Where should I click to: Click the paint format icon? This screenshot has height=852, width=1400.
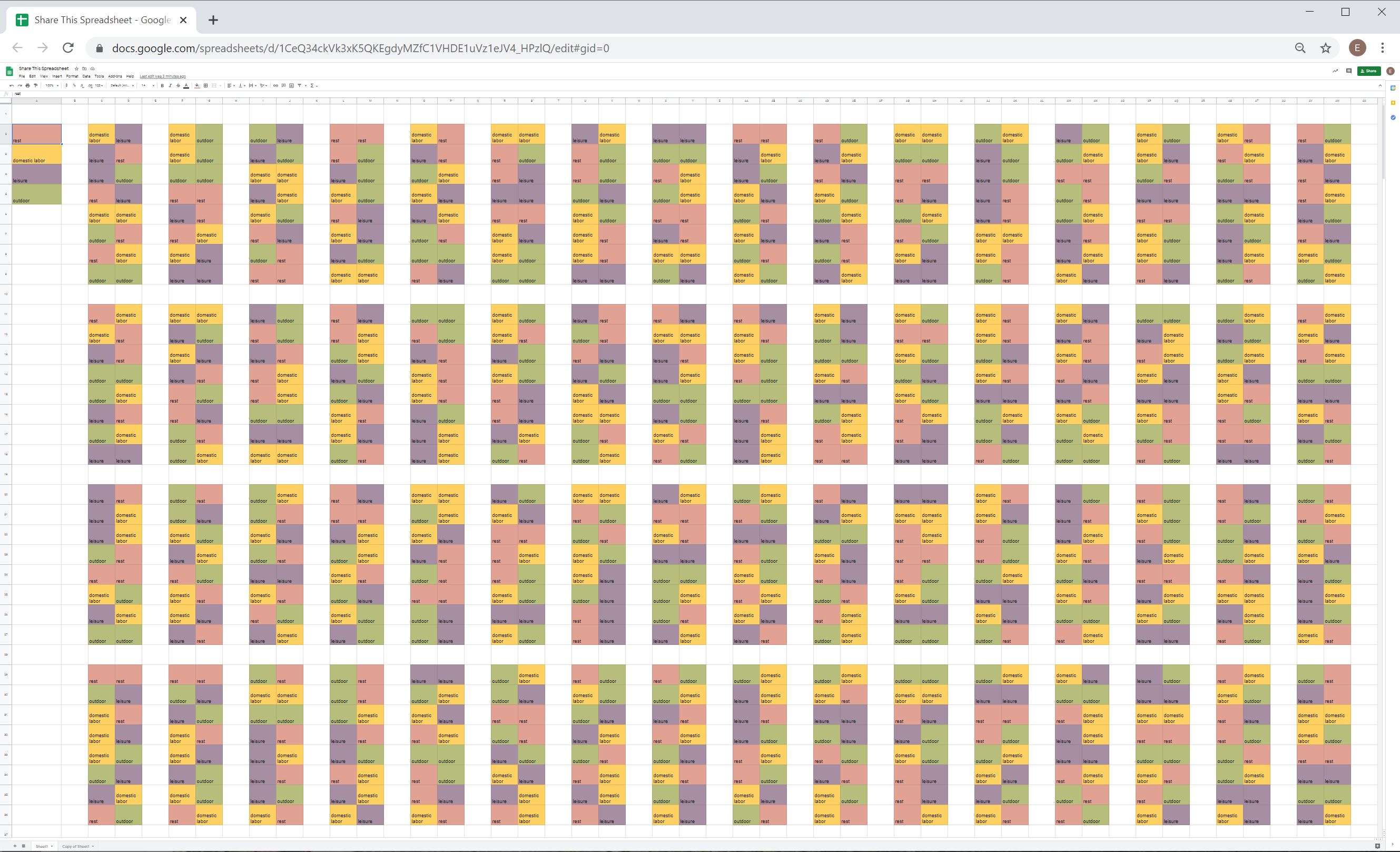(x=36, y=86)
